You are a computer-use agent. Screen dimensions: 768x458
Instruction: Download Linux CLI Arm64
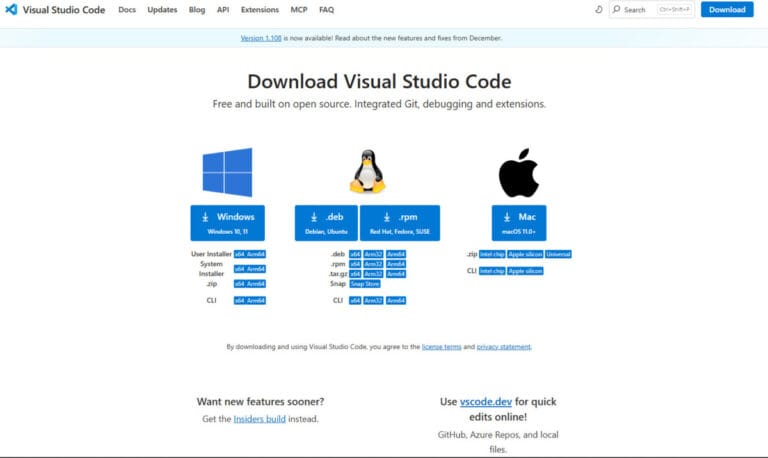pos(396,300)
